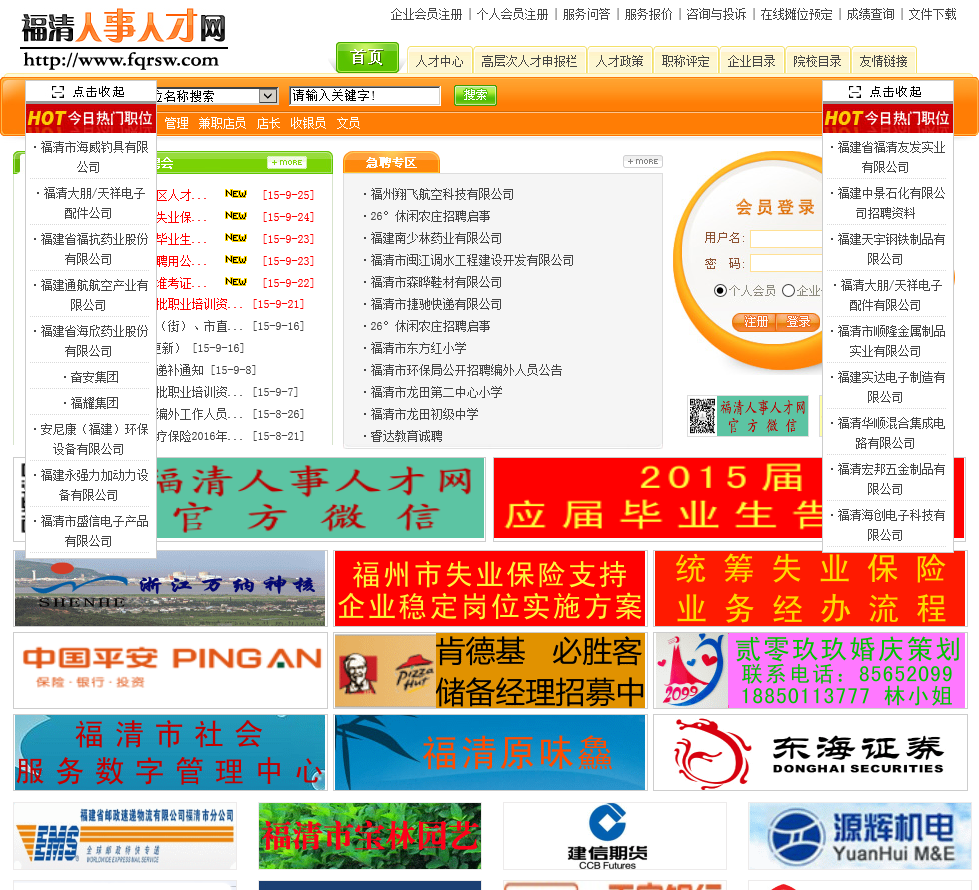This screenshot has width=979, height=890.
Task: Click the 急聘专区 +MORE button
Action: coord(642,162)
